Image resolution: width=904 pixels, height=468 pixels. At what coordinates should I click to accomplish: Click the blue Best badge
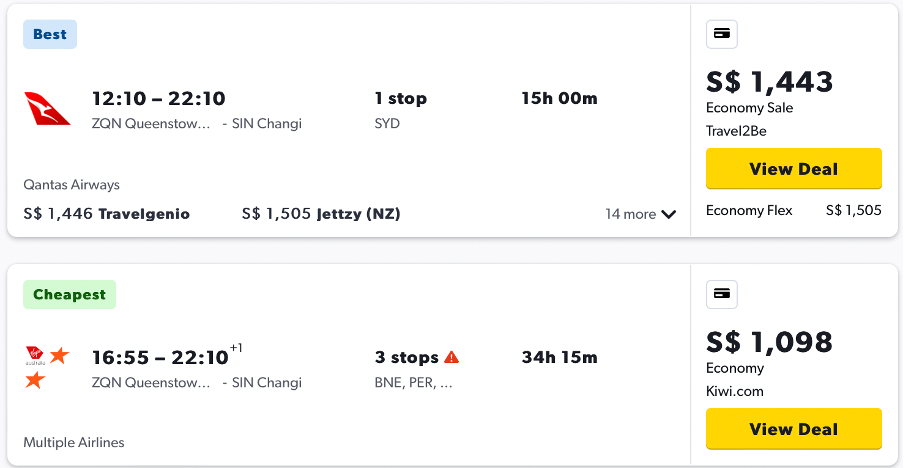pyautogui.click(x=50, y=34)
